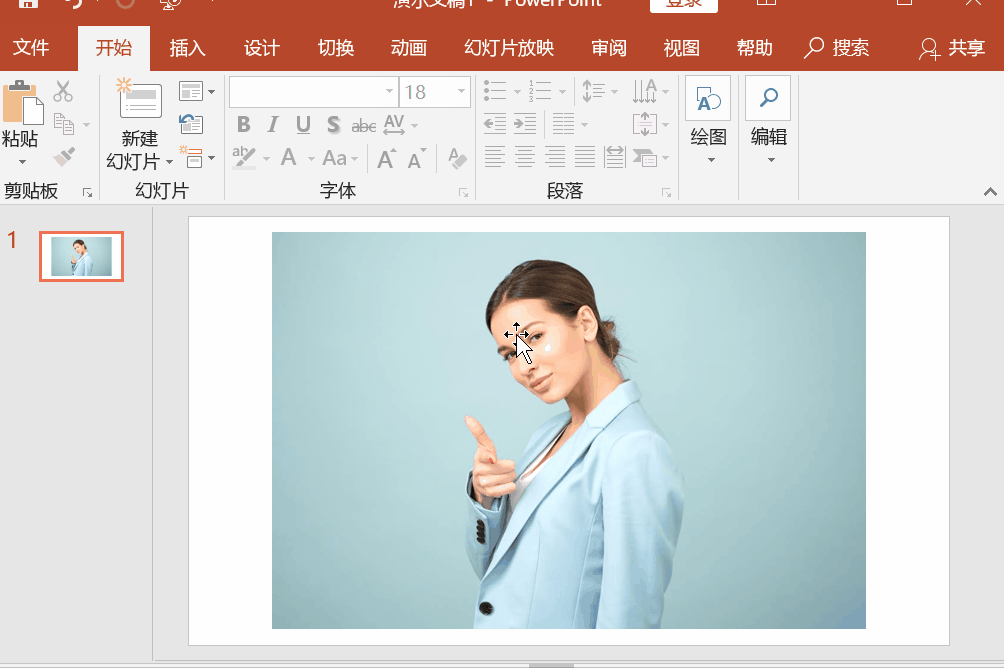Collapse the ribbon
The image size is (1004, 668).
[x=990, y=191]
